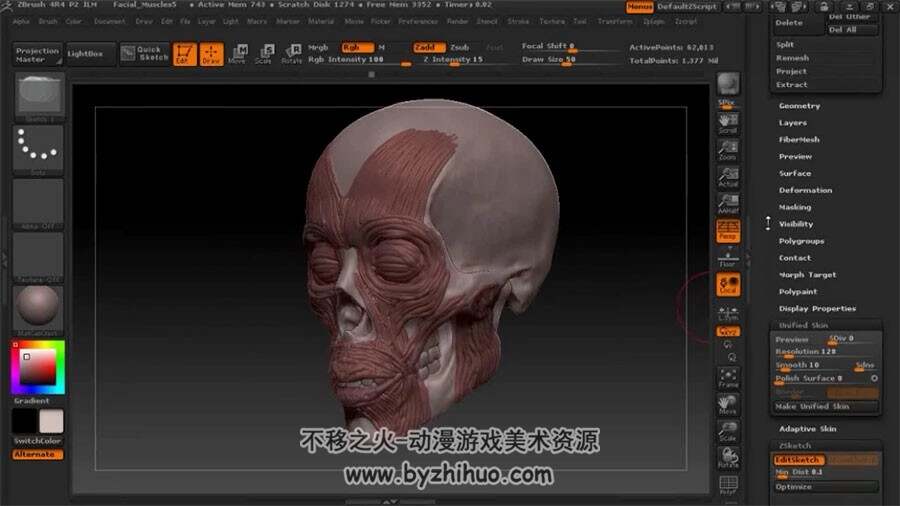Open the current brush thumbnail
This screenshot has height=506, width=900.
click(38, 96)
